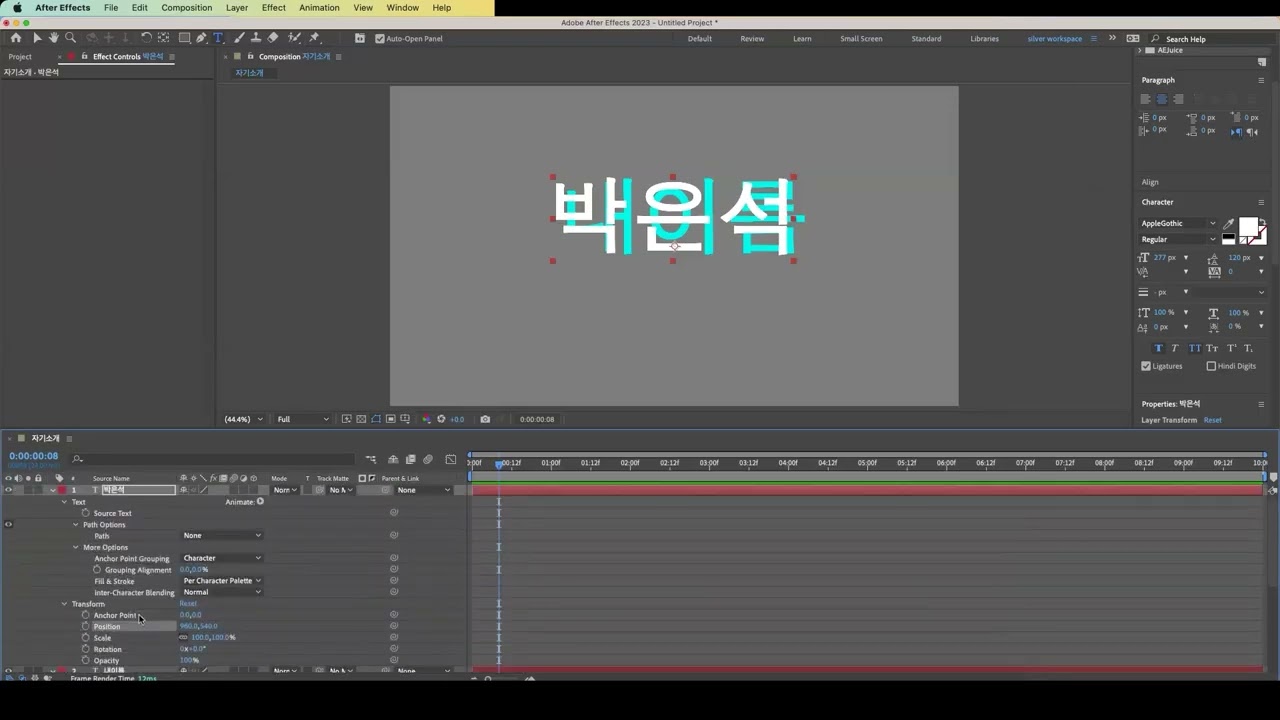Open the Composition Mini-Flowchart icon
Viewport: 1280px width, 720px height.
(x=371, y=459)
